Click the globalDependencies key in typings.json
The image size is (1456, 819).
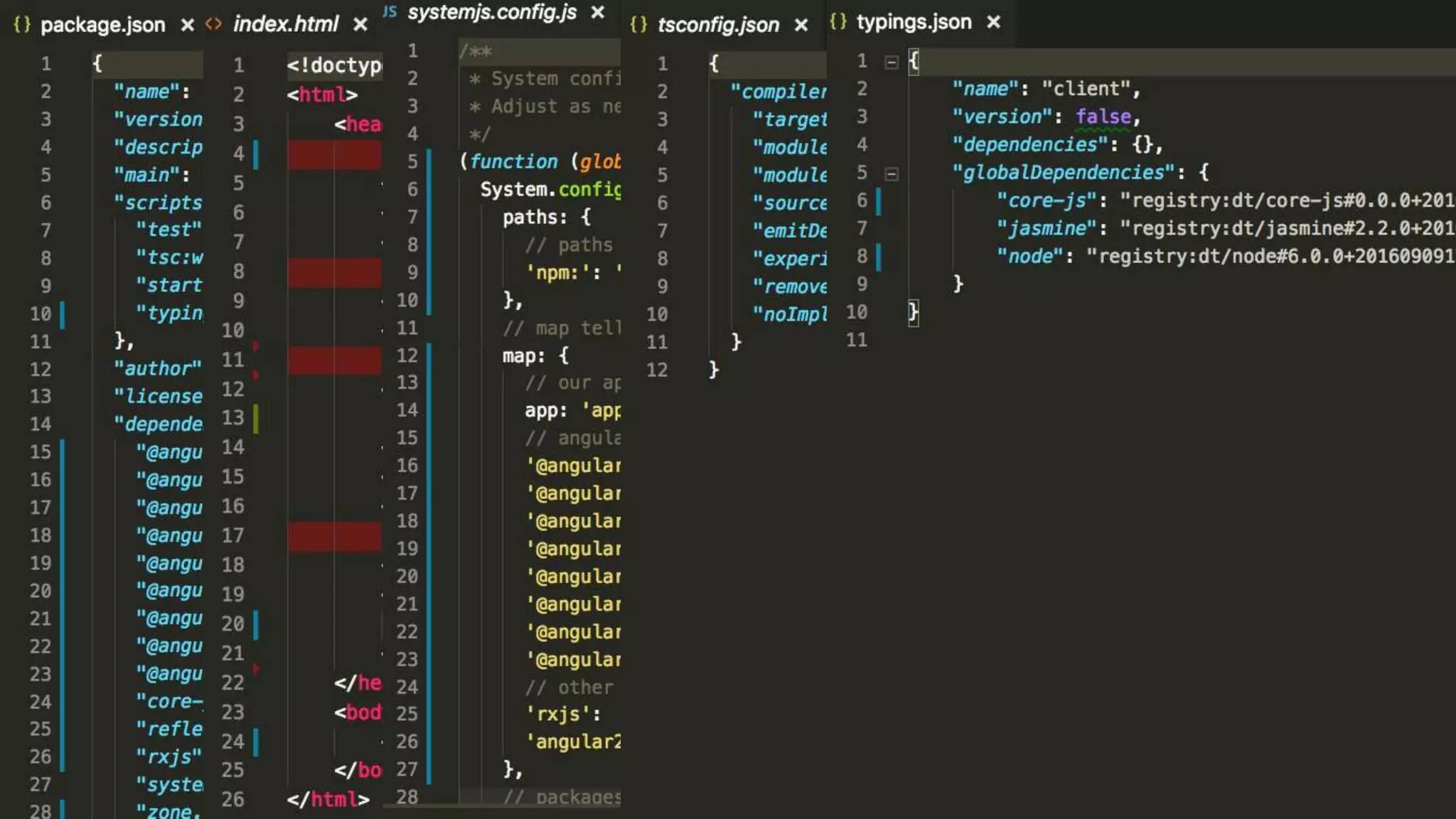(x=1063, y=173)
